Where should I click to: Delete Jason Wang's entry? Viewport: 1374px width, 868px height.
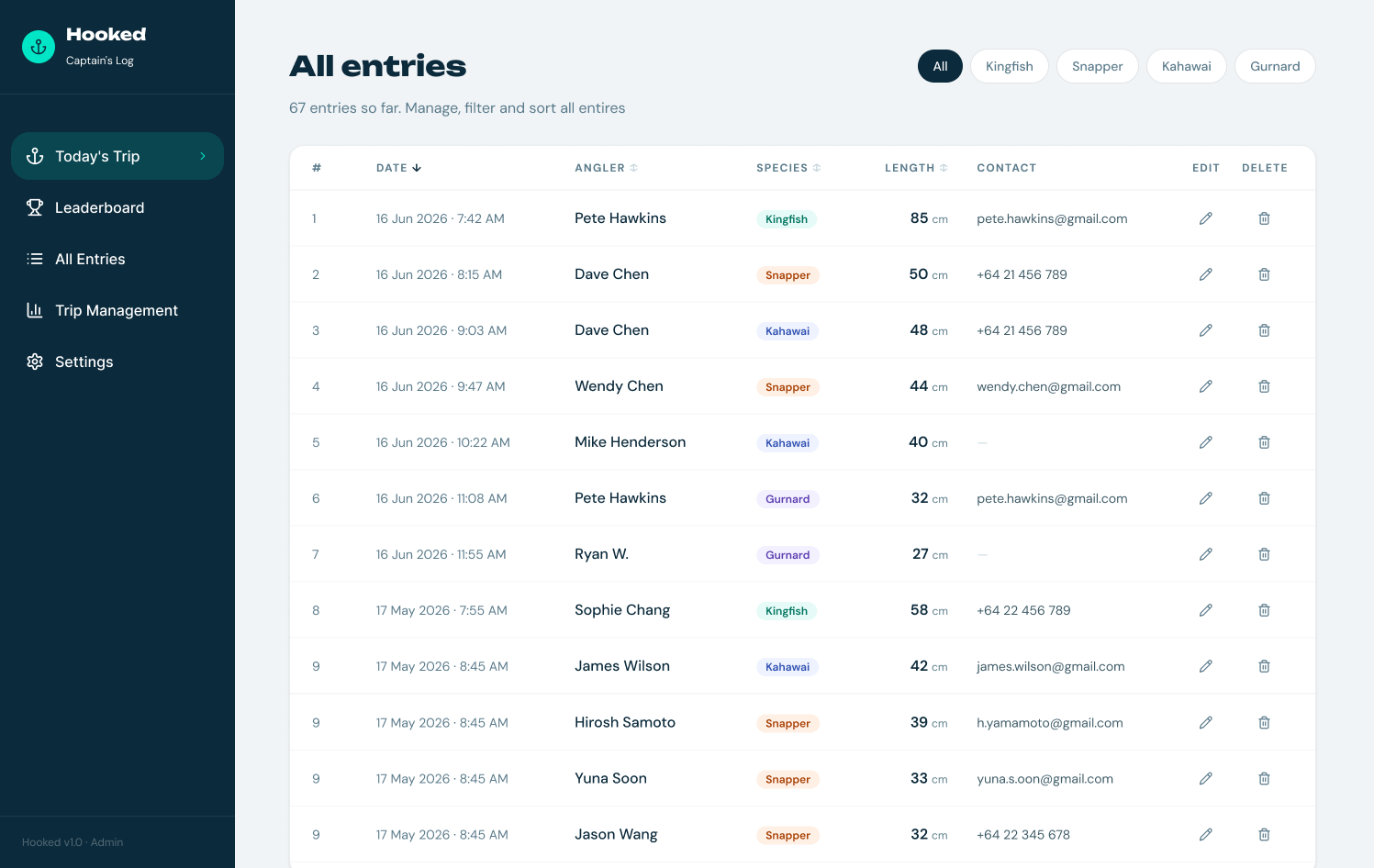pyautogui.click(x=1264, y=835)
